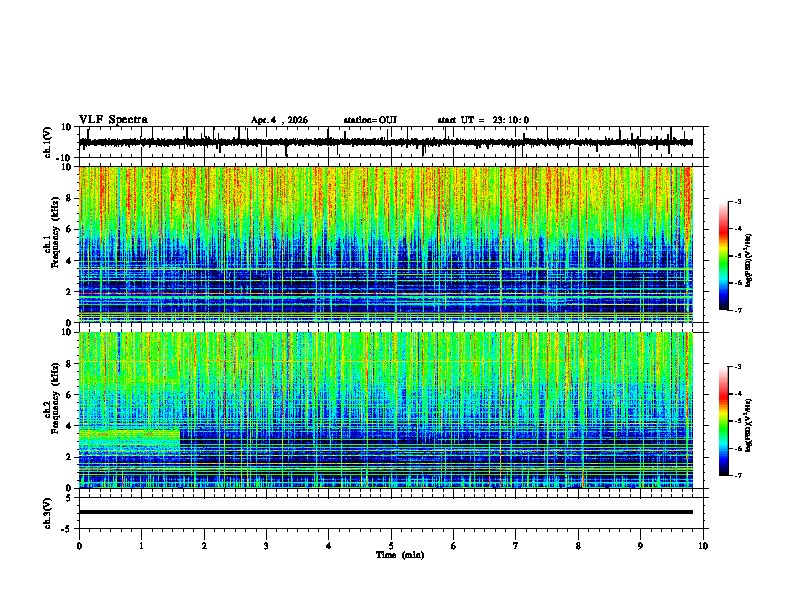Viewport: 792px width, 612px height.
Task: Click the ch.1 spectrogram color bar
Action: pyautogui.click(x=724, y=256)
